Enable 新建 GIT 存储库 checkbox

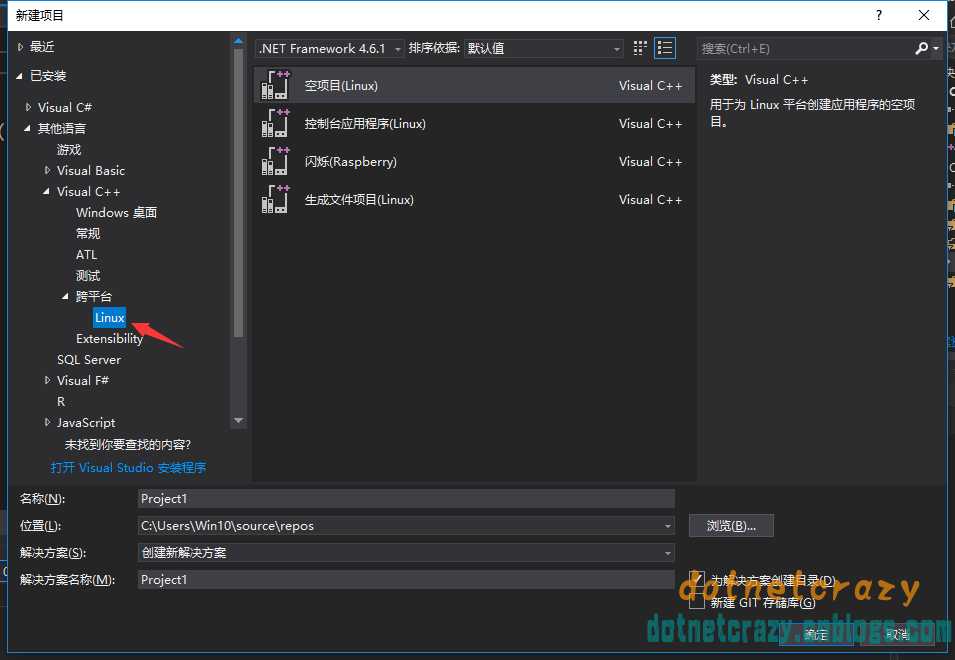pyautogui.click(x=697, y=602)
